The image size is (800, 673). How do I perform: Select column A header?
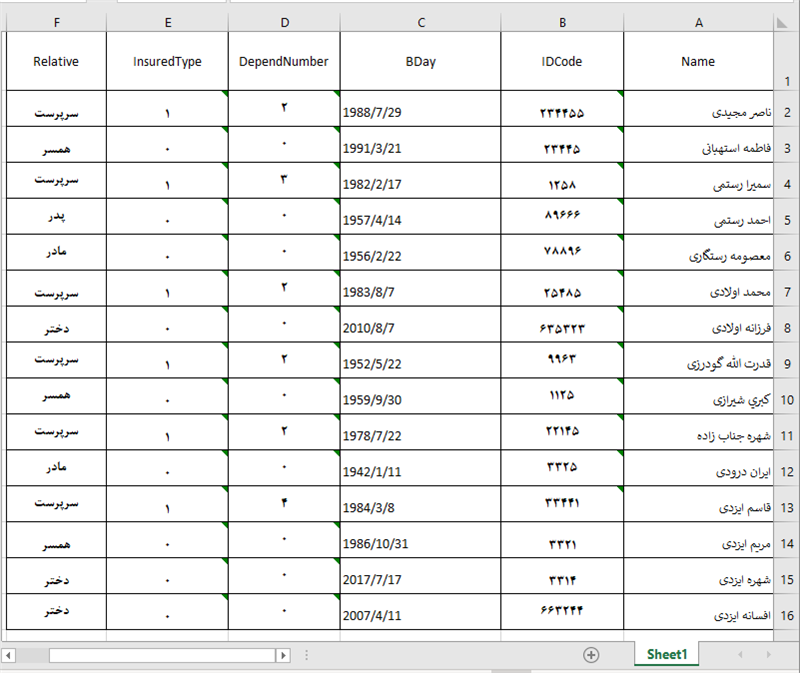pos(698,22)
